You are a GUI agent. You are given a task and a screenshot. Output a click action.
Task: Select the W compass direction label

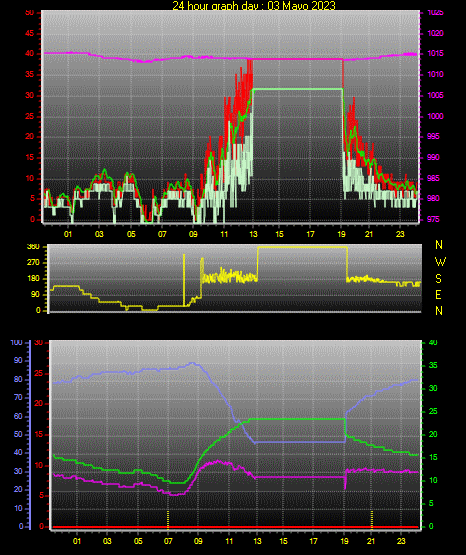click(x=440, y=262)
